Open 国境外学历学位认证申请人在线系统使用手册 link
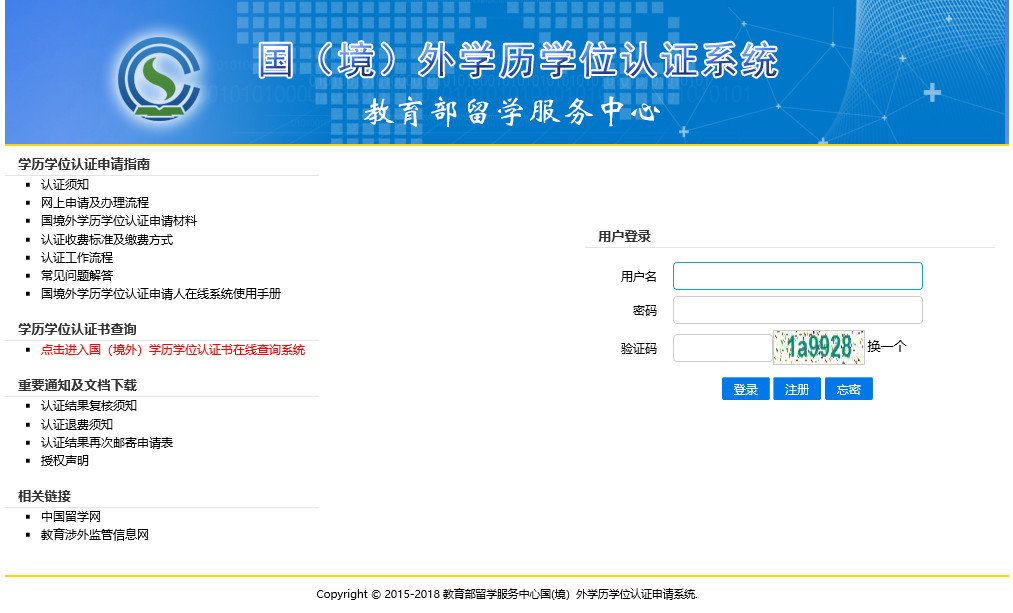The image size is (1013, 613). 161,294
